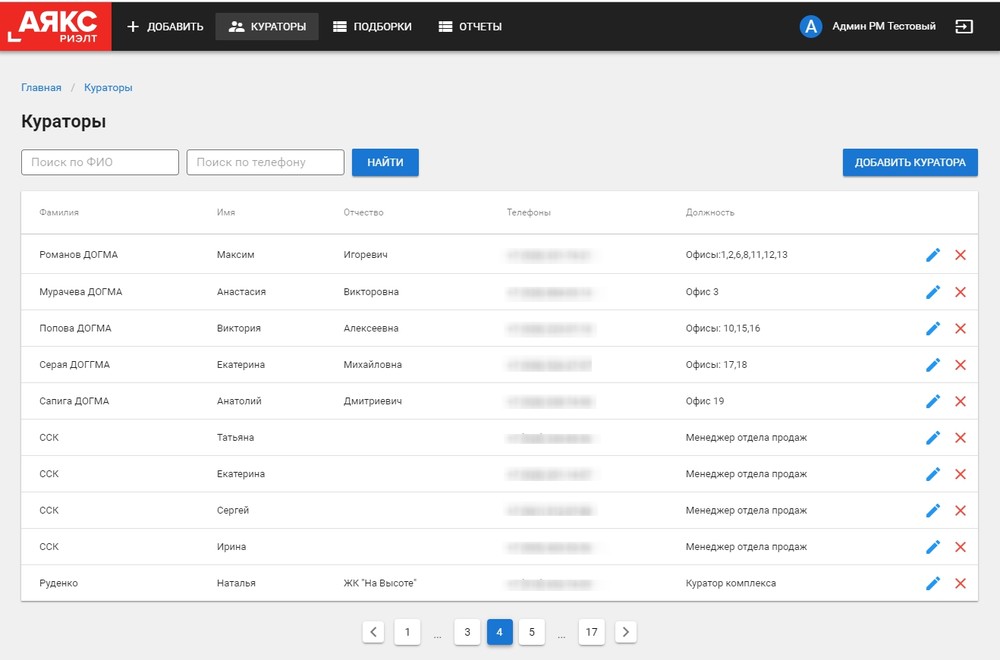Click the Кураторы breadcrumb link
Image resolution: width=1000 pixels, height=660 pixels.
pos(108,87)
